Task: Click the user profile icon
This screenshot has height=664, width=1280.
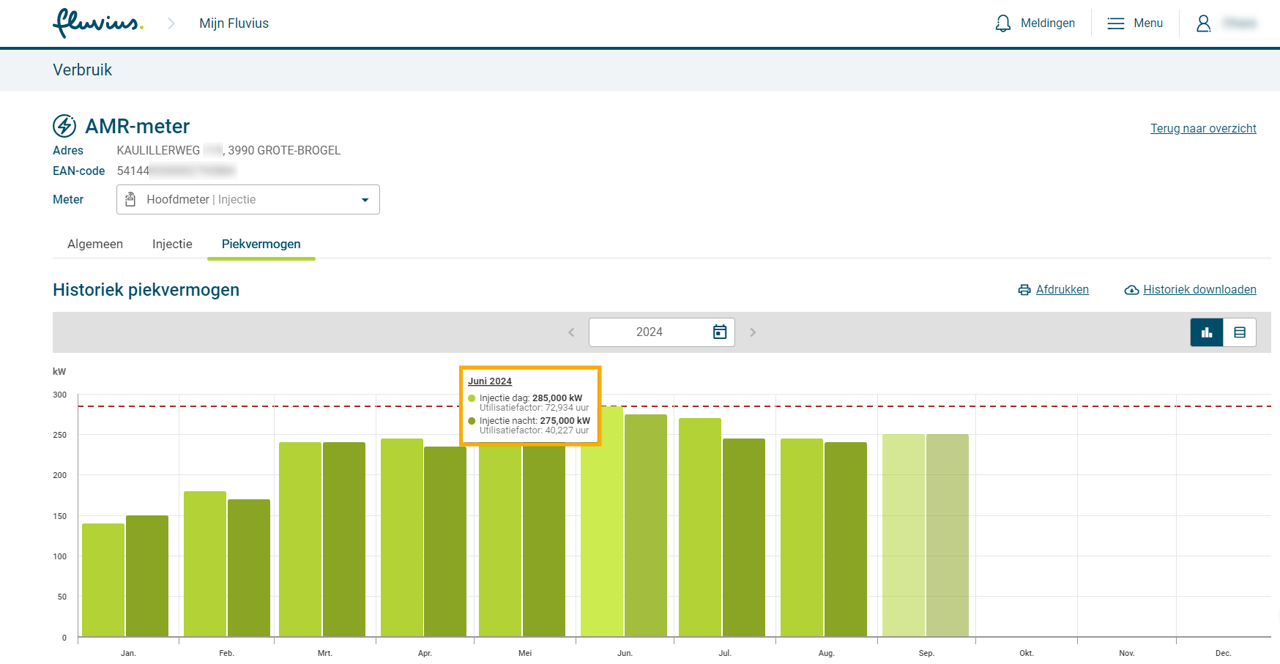Action: tap(1204, 23)
